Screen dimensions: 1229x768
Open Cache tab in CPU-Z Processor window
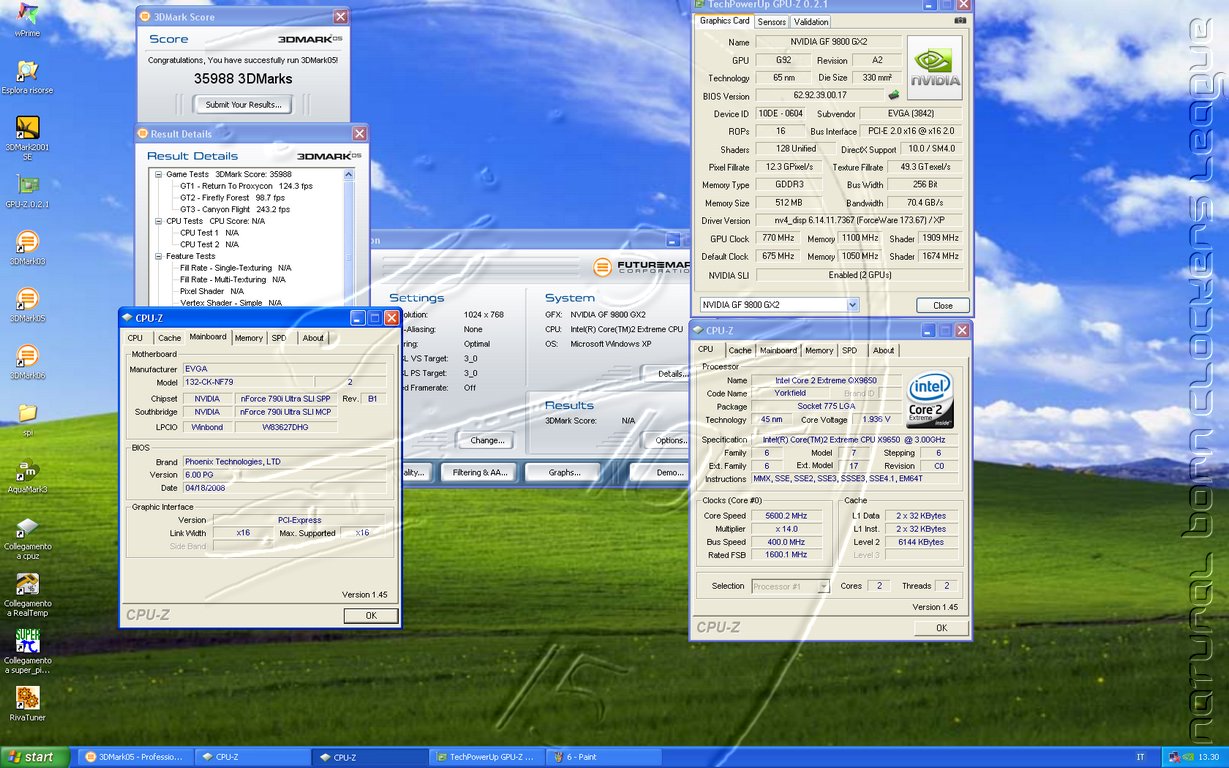(740, 350)
